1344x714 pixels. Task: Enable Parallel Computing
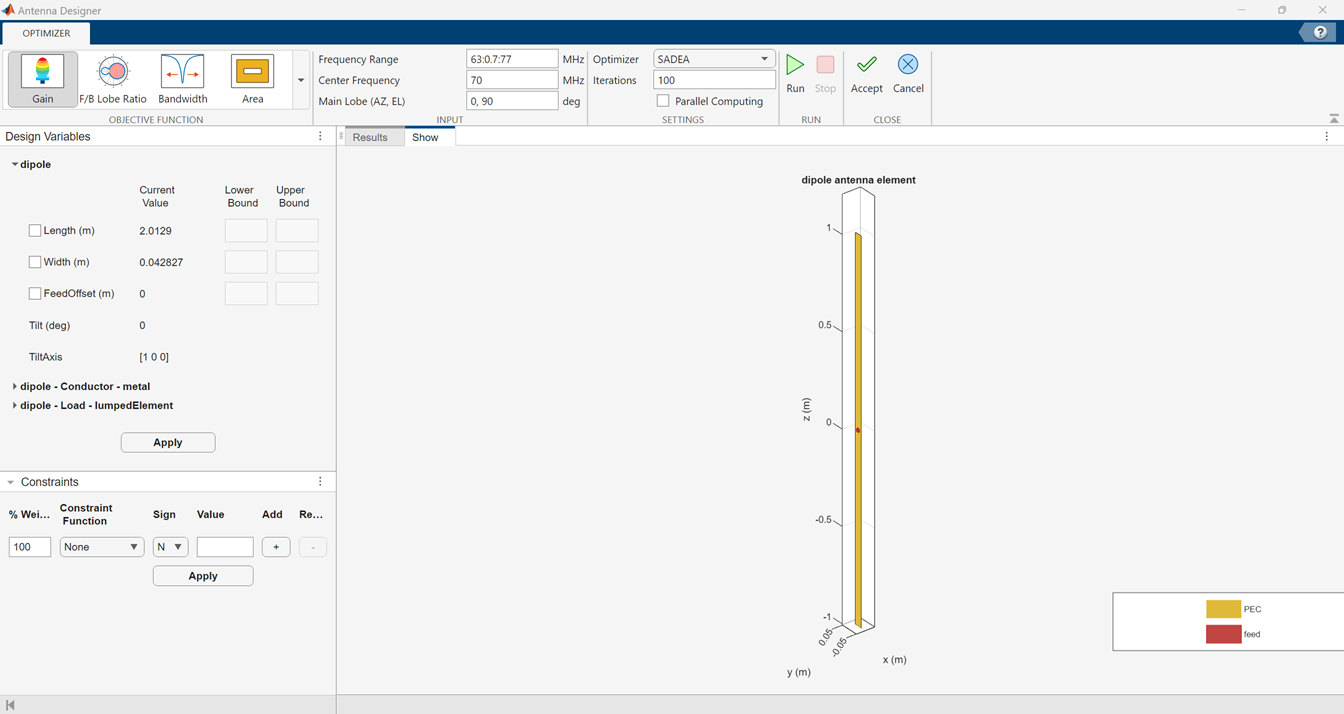click(662, 100)
